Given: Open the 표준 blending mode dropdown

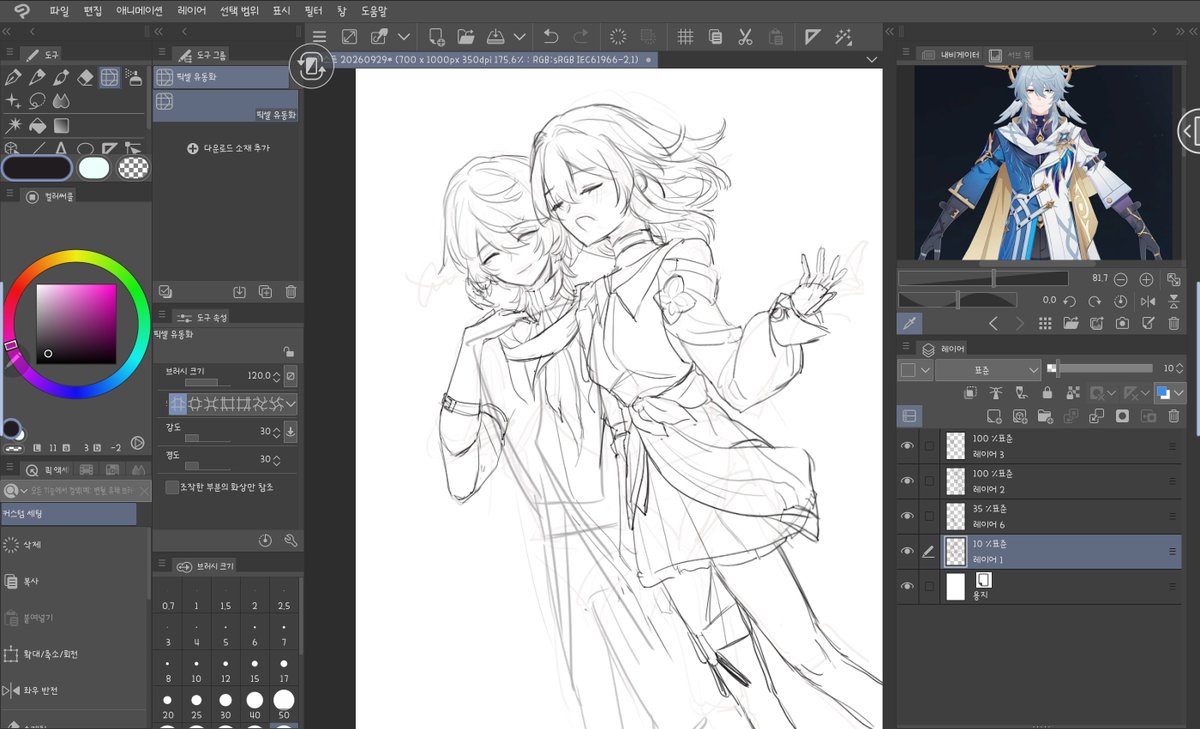Looking at the screenshot, I should [x=988, y=370].
